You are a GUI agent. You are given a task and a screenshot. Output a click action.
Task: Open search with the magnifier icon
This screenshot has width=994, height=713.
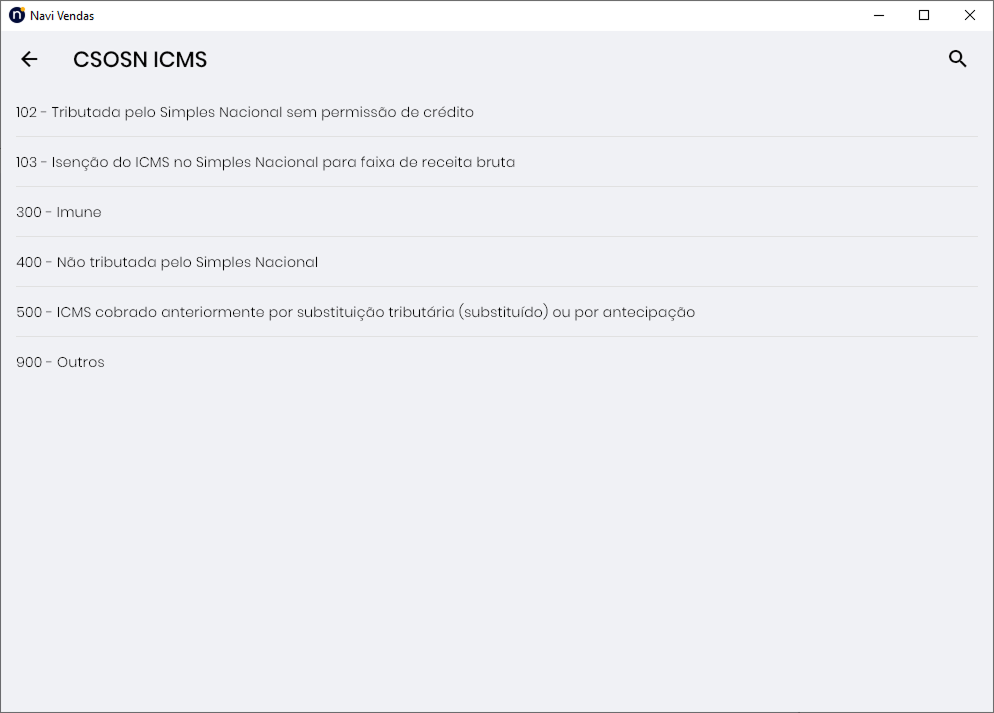(x=957, y=59)
